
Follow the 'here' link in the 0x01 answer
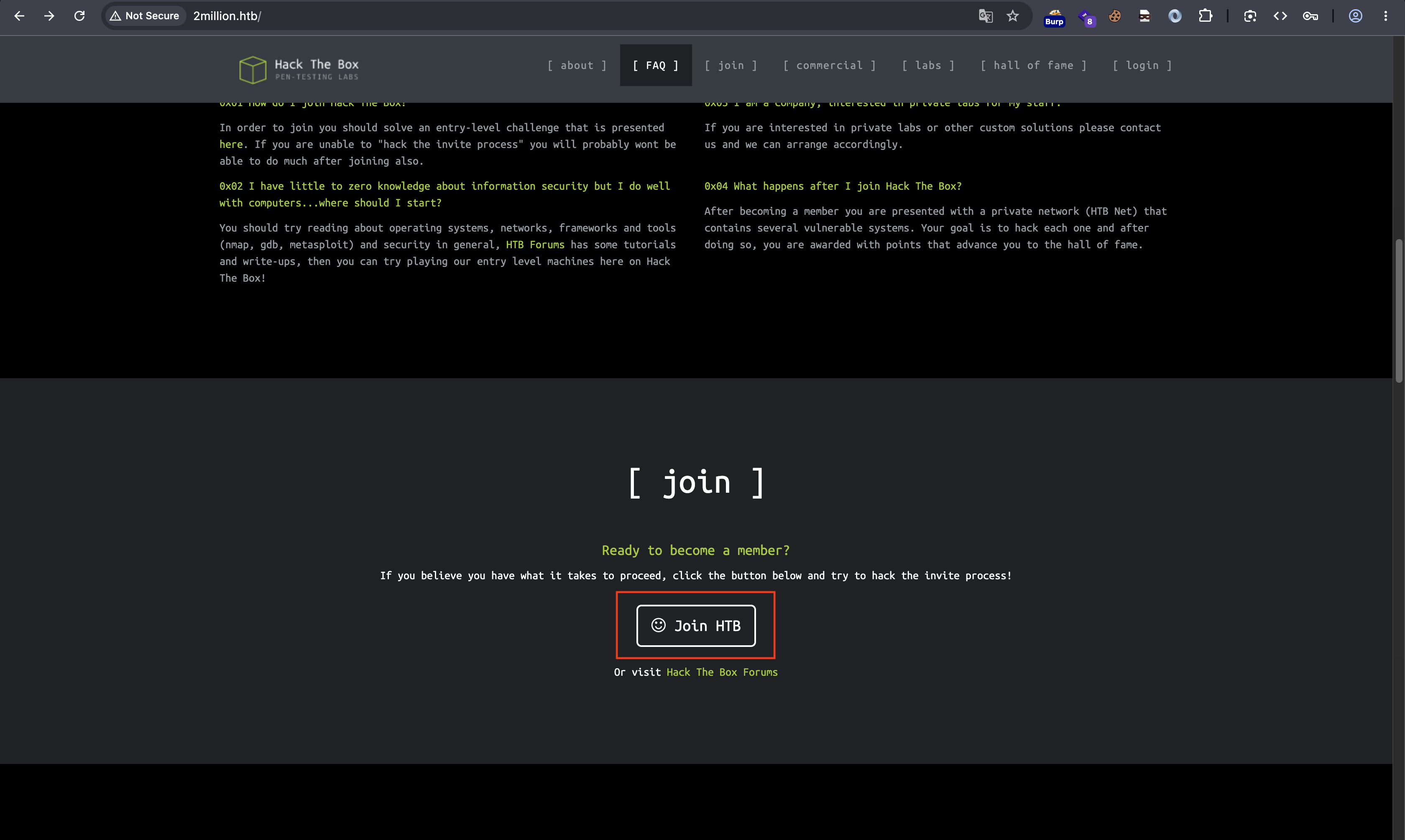click(231, 144)
